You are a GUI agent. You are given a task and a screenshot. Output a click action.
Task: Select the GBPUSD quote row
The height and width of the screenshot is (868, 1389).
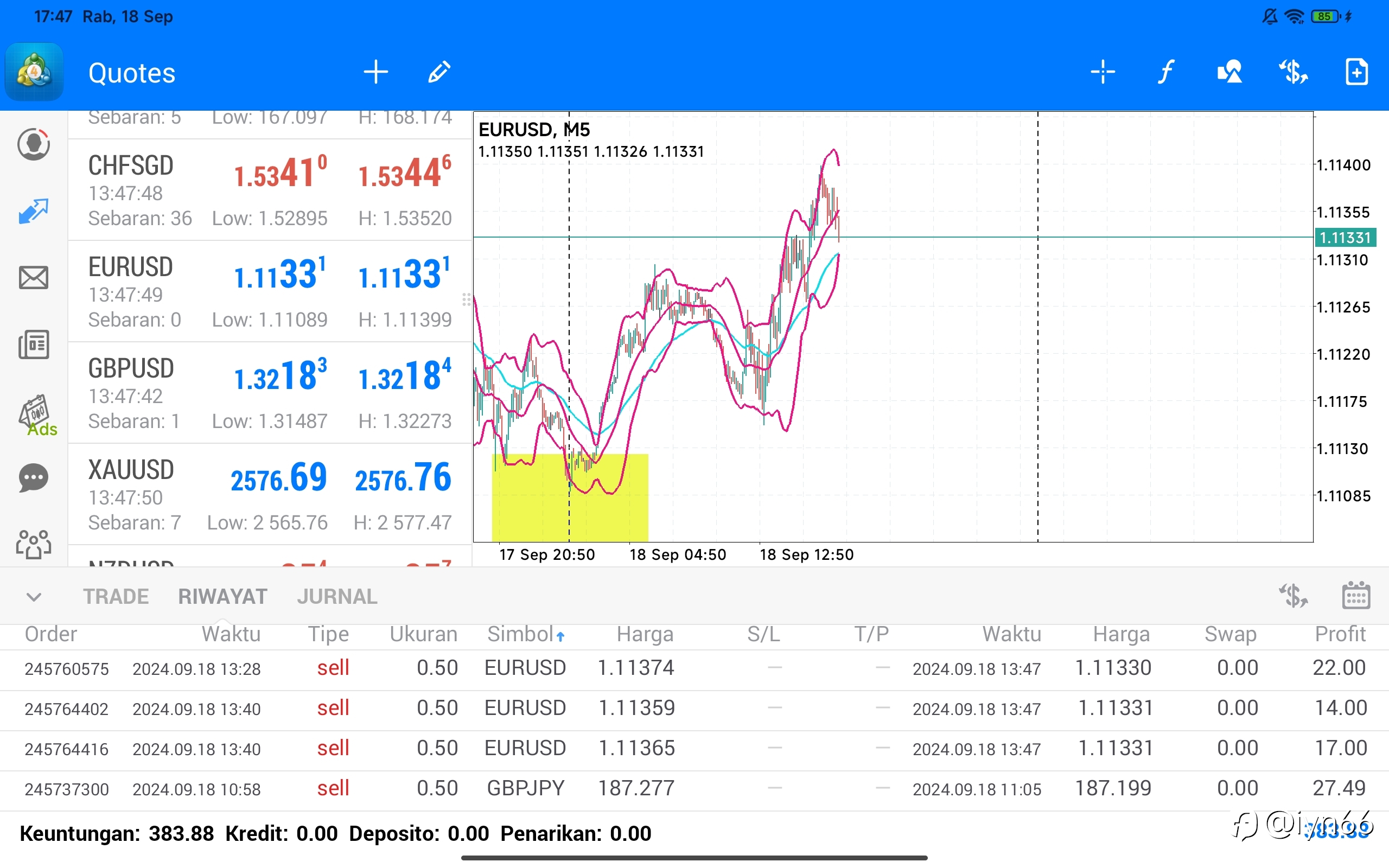click(270, 393)
